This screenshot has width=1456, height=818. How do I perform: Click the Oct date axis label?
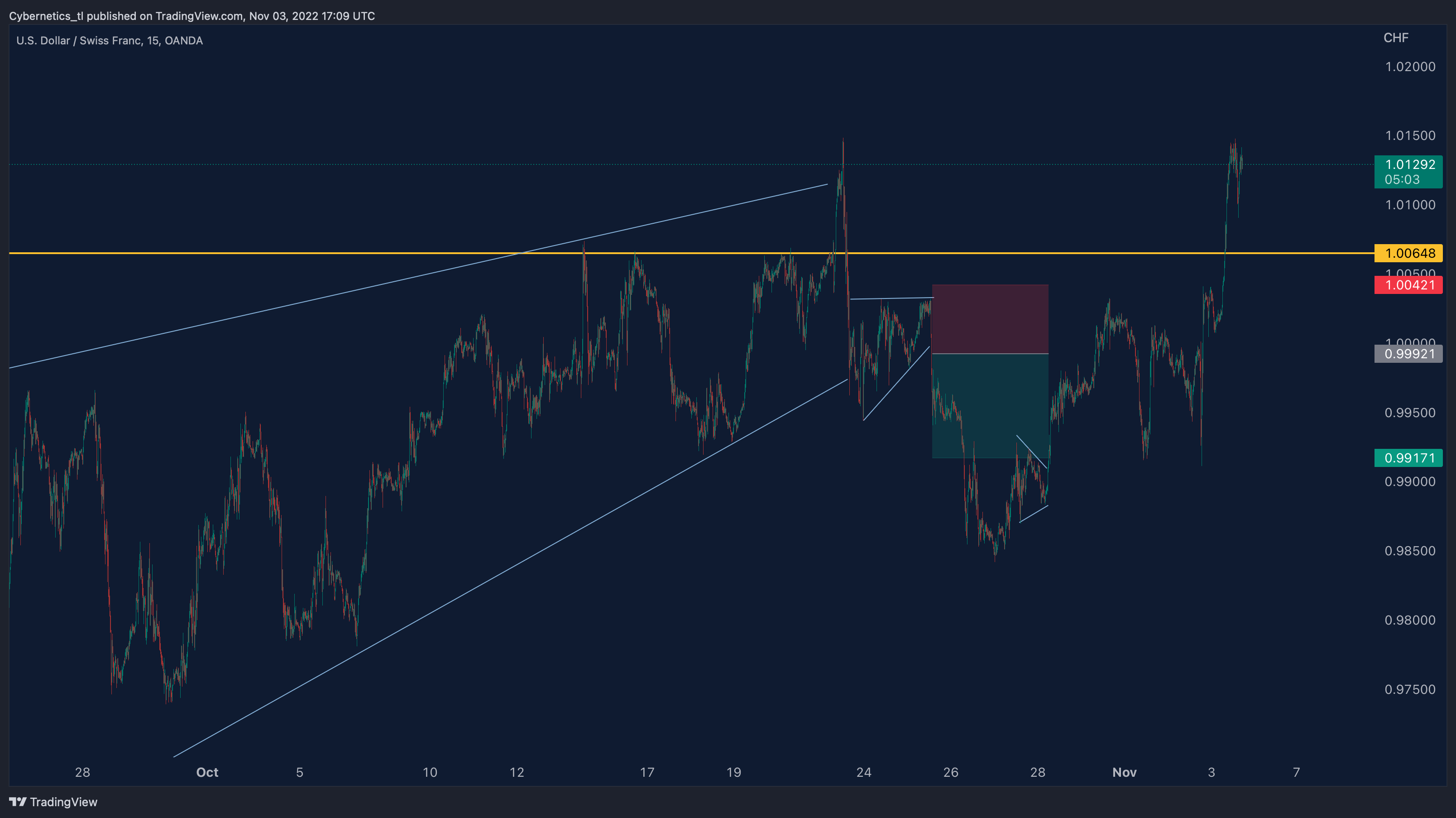coord(207,772)
